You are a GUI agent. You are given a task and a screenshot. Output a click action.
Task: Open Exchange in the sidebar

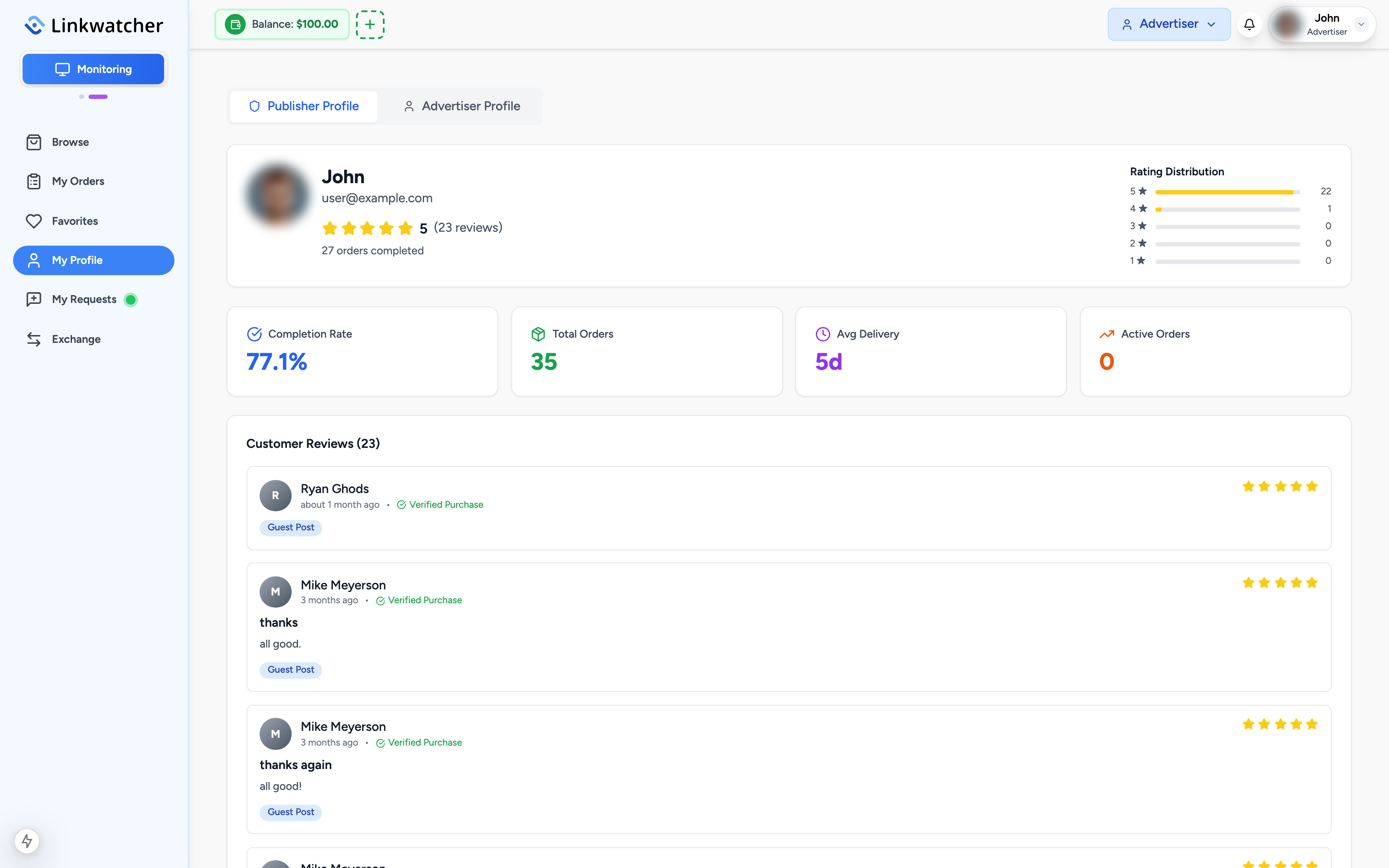pyautogui.click(x=94, y=339)
